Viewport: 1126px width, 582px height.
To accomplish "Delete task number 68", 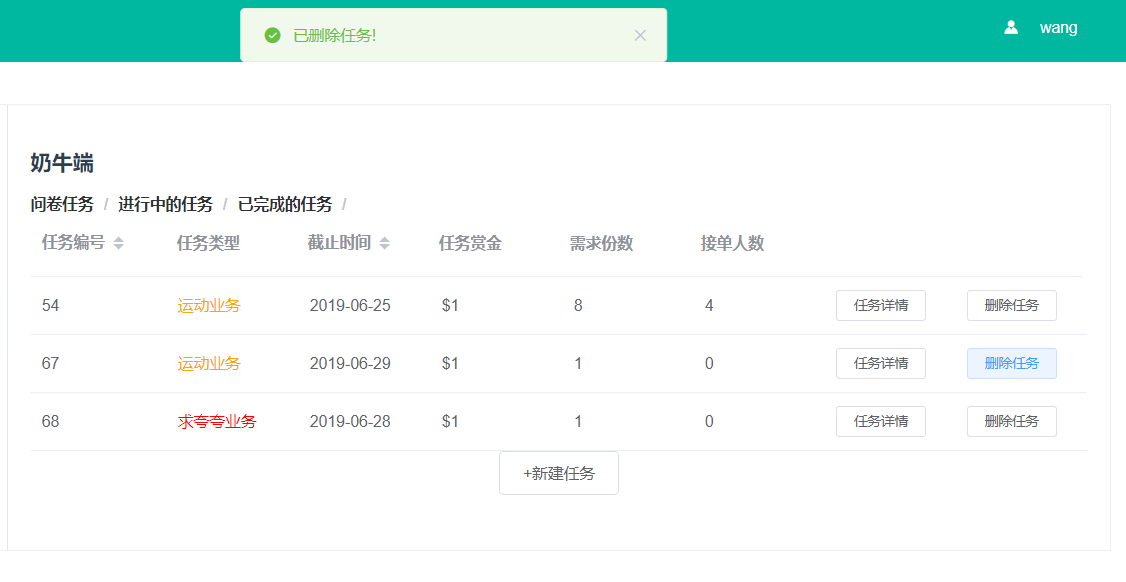I will [x=1011, y=421].
